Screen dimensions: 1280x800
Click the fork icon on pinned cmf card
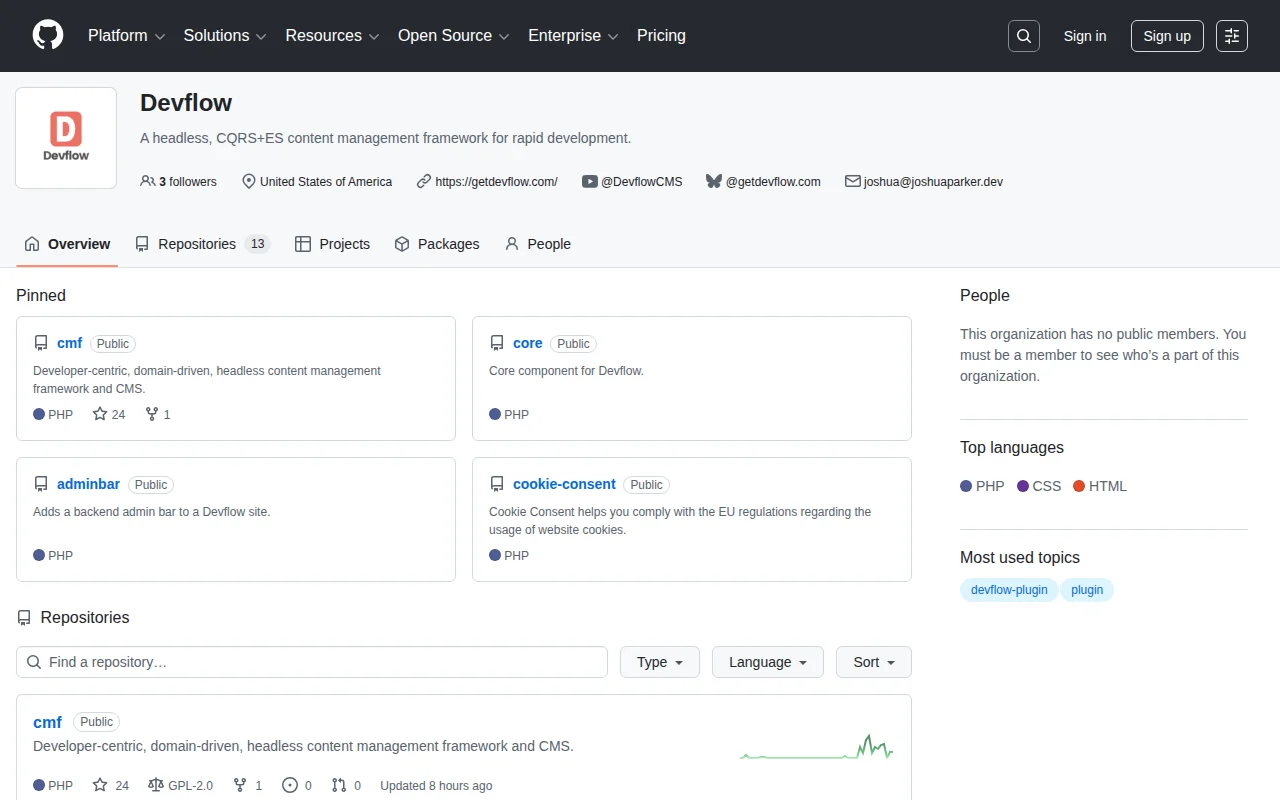(x=152, y=414)
